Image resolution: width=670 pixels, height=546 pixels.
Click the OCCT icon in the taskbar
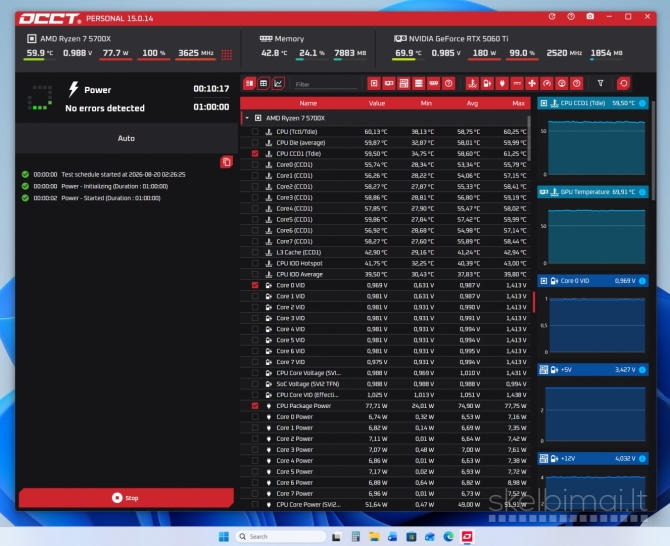[467, 537]
